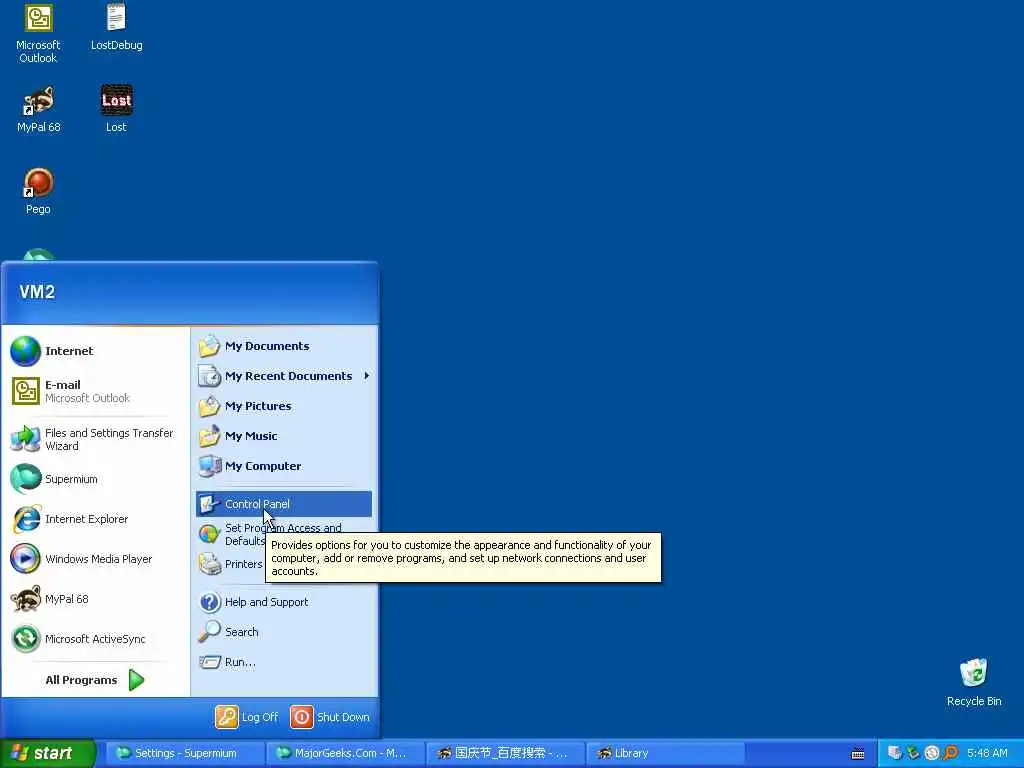Click the orange magnifier tray icon
This screenshot has height=768, width=1024.
pos(950,753)
